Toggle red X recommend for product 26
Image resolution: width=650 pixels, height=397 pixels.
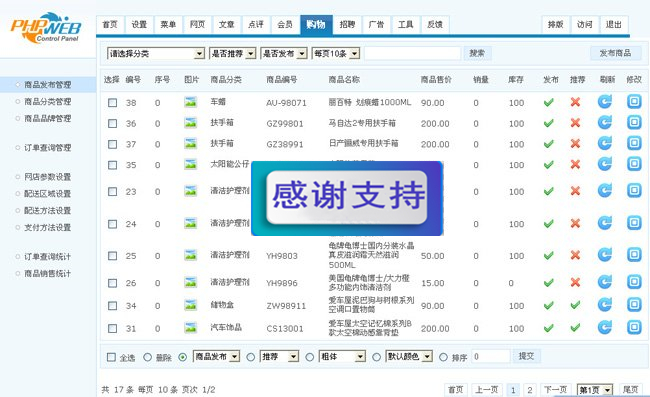pyautogui.click(x=575, y=282)
